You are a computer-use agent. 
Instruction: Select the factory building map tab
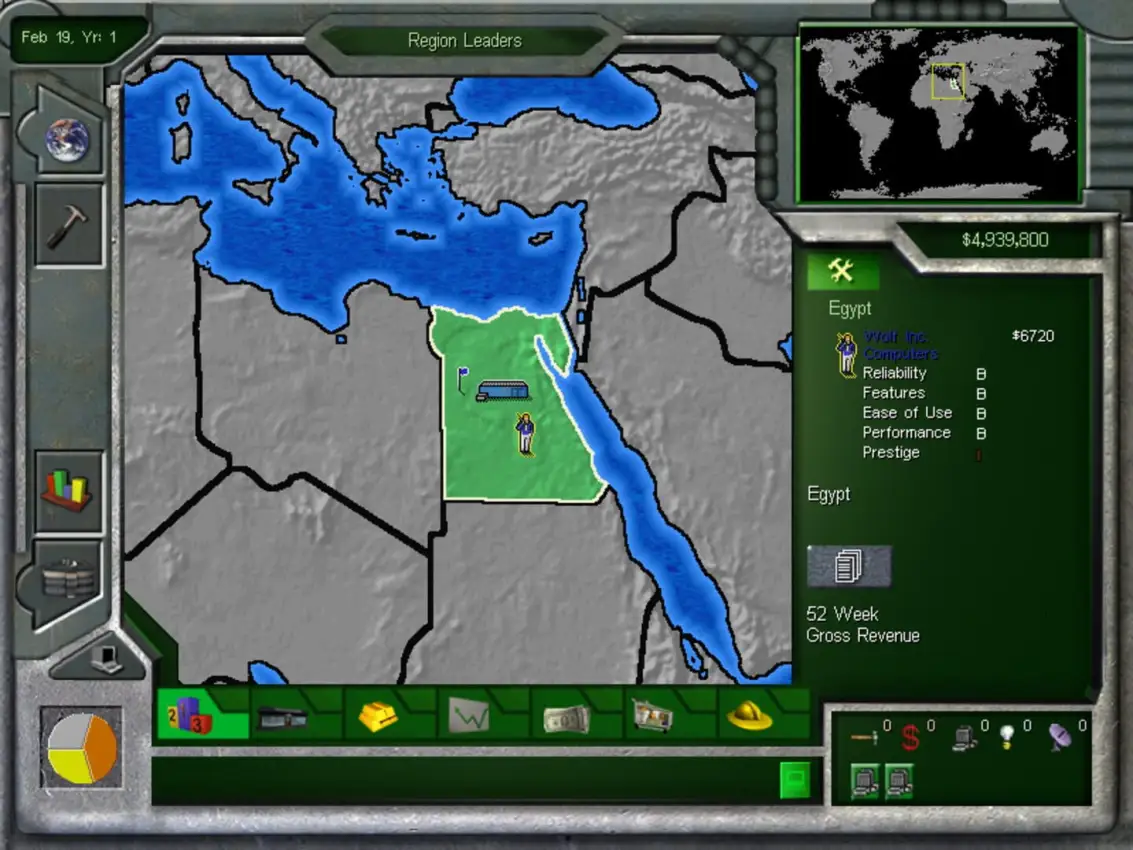(283, 716)
